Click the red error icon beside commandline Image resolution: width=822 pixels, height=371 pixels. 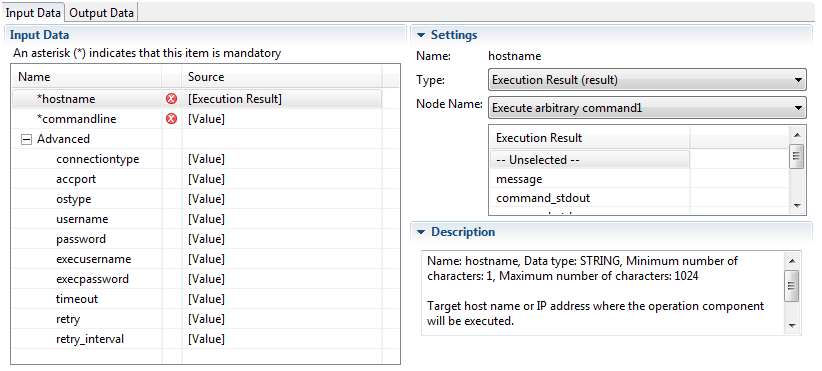click(171, 119)
